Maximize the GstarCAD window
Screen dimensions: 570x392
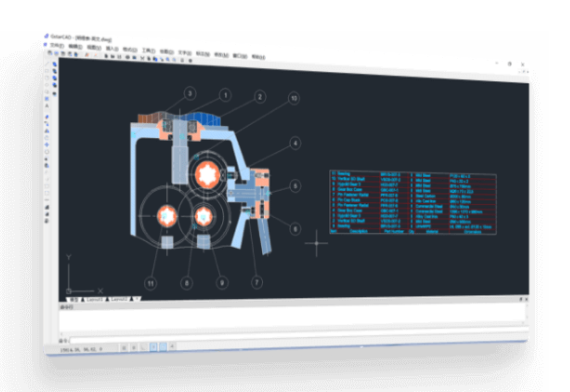click(x=510, y=64)
